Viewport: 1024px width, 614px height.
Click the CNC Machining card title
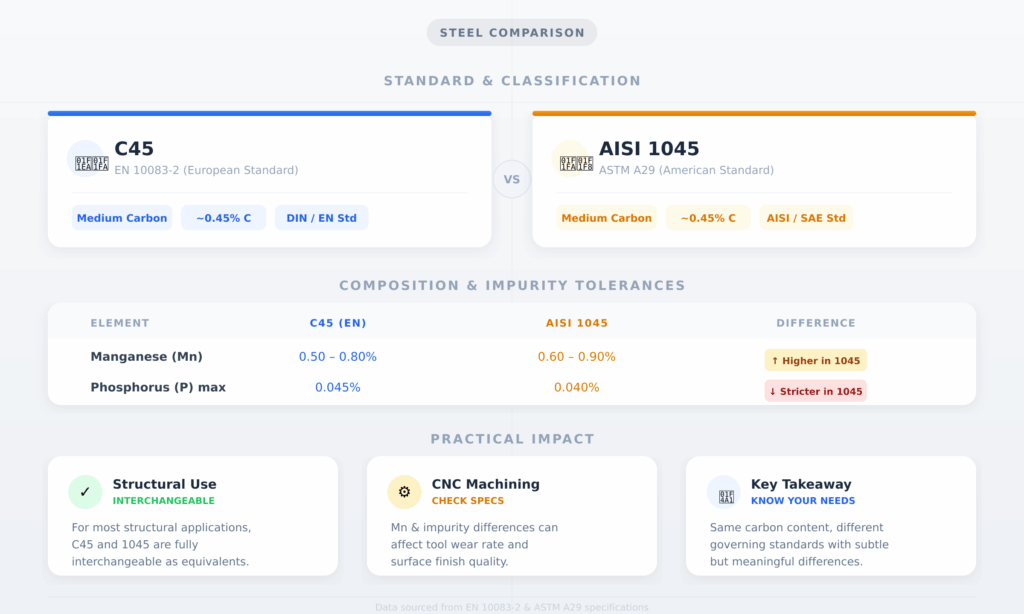(x=486, y=484)
